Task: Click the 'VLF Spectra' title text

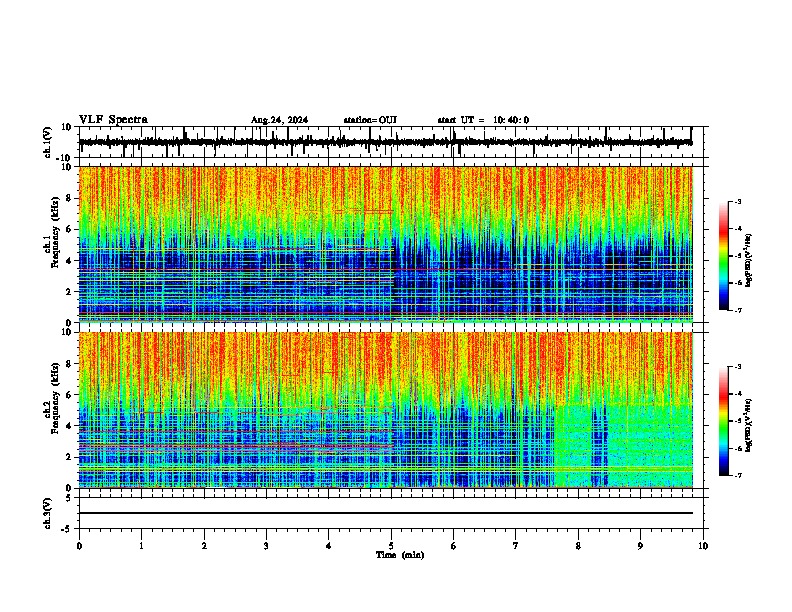Action: 113,120
